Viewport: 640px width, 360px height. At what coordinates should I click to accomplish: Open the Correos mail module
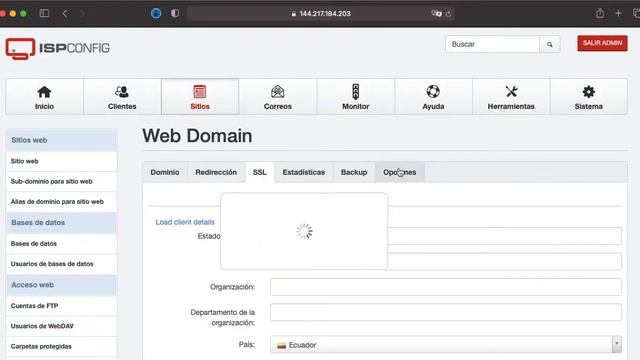(x=278, y=97)
